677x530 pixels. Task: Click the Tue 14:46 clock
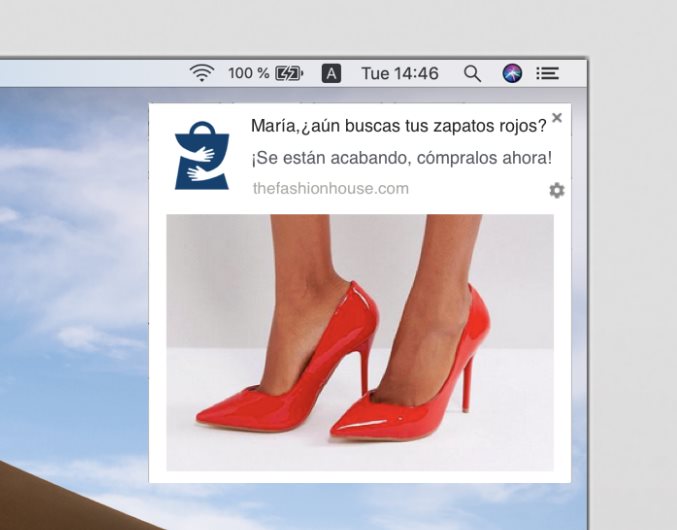click(x=400, y=73)
